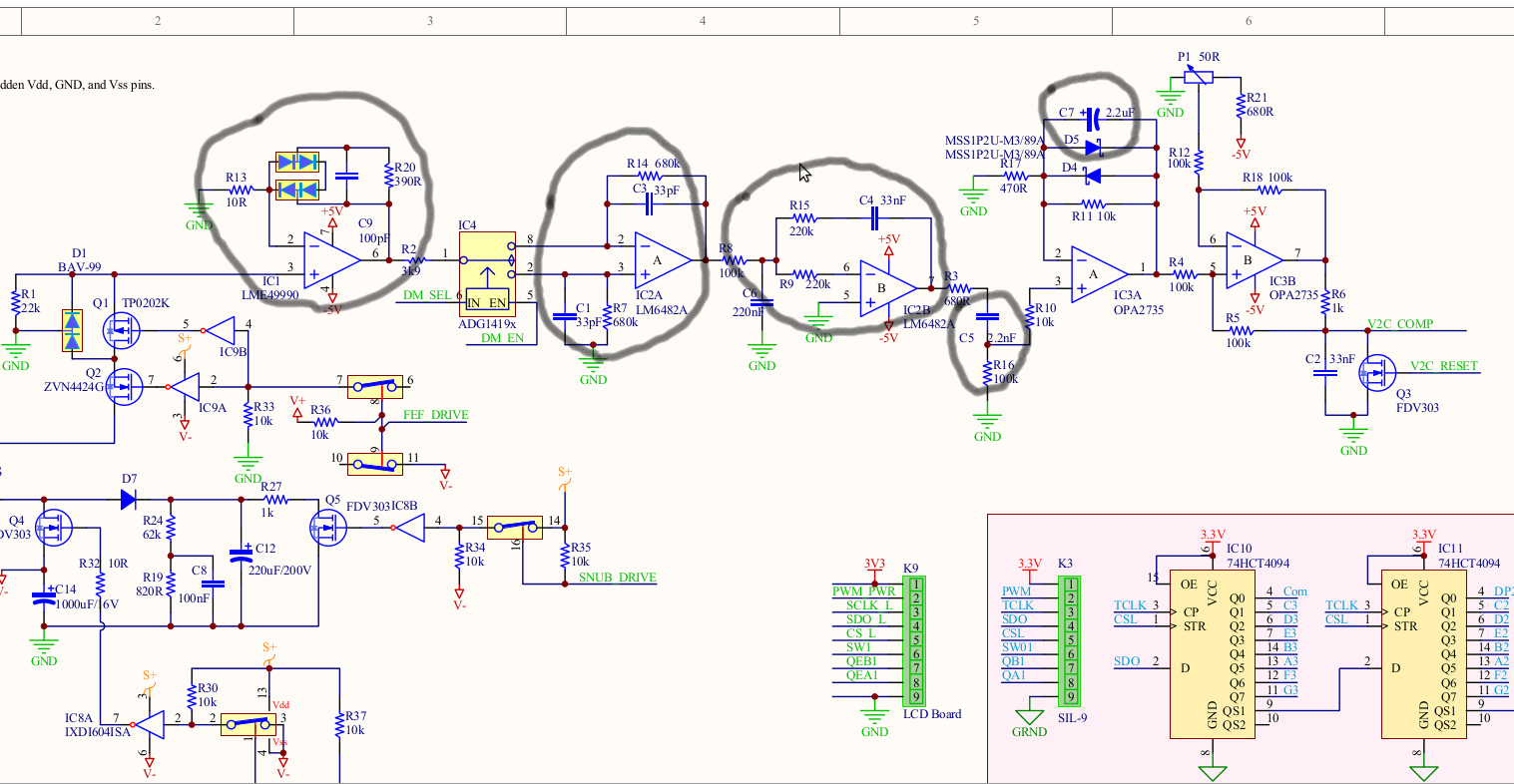This screenshot has height=784, width=1514.
Task: Click the Q3 FDV303 MOSFET symbol
Action: point(1375,374)
